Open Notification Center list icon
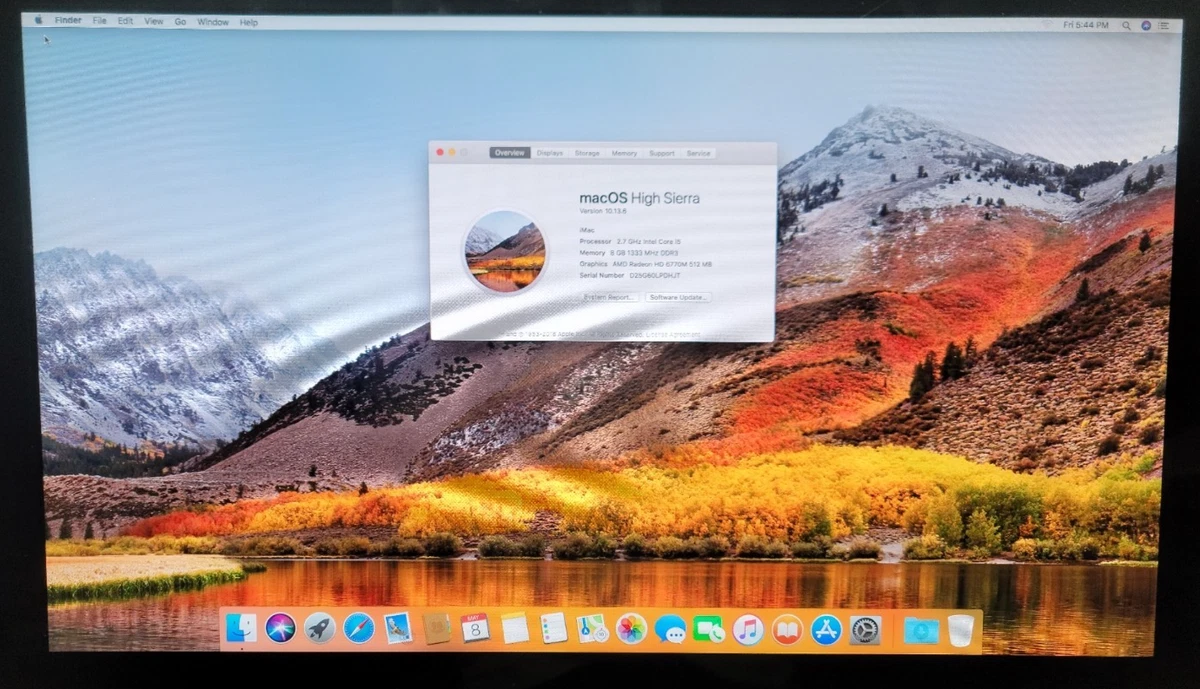 [1165, 25]
